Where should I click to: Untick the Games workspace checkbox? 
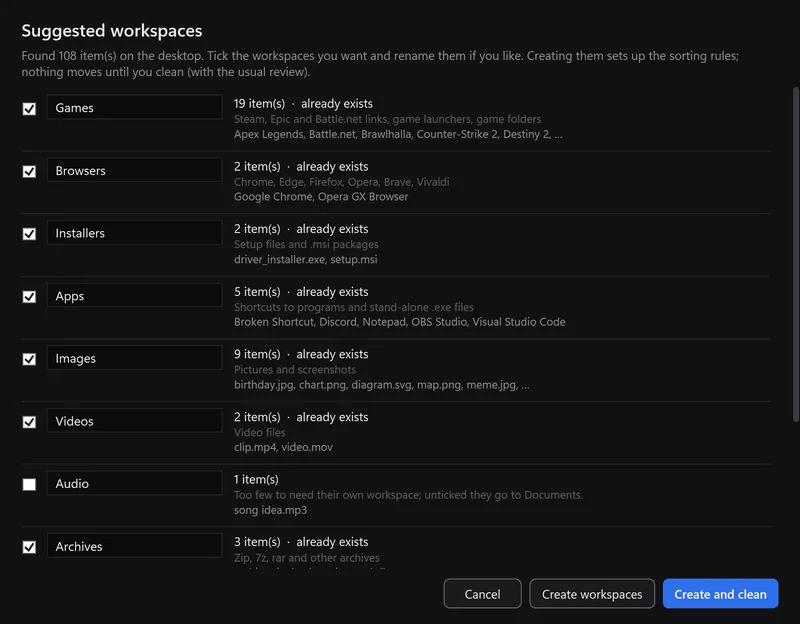pos(29,109)
